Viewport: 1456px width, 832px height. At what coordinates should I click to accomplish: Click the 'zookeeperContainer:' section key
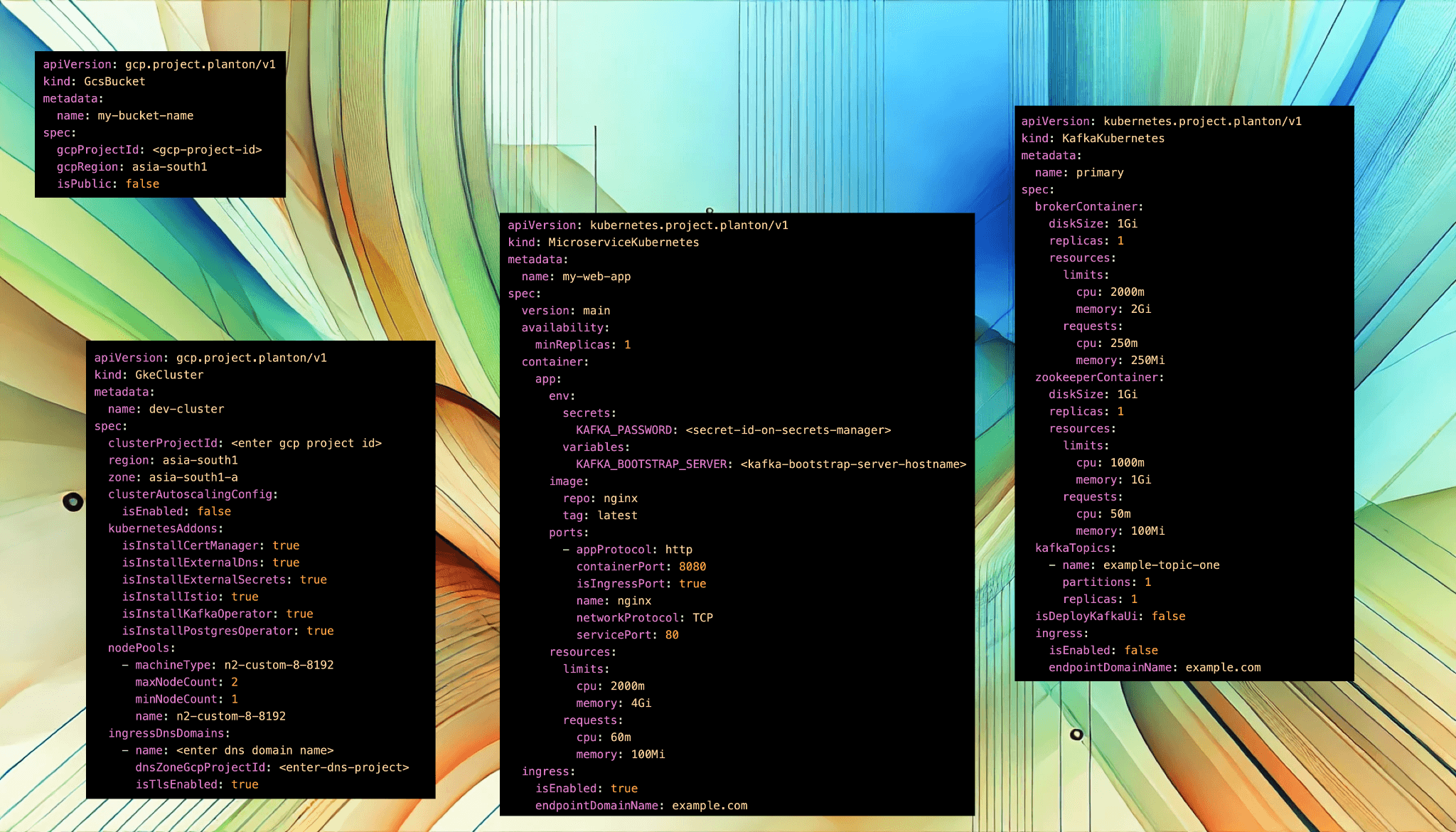click(x=1099, y=378)
